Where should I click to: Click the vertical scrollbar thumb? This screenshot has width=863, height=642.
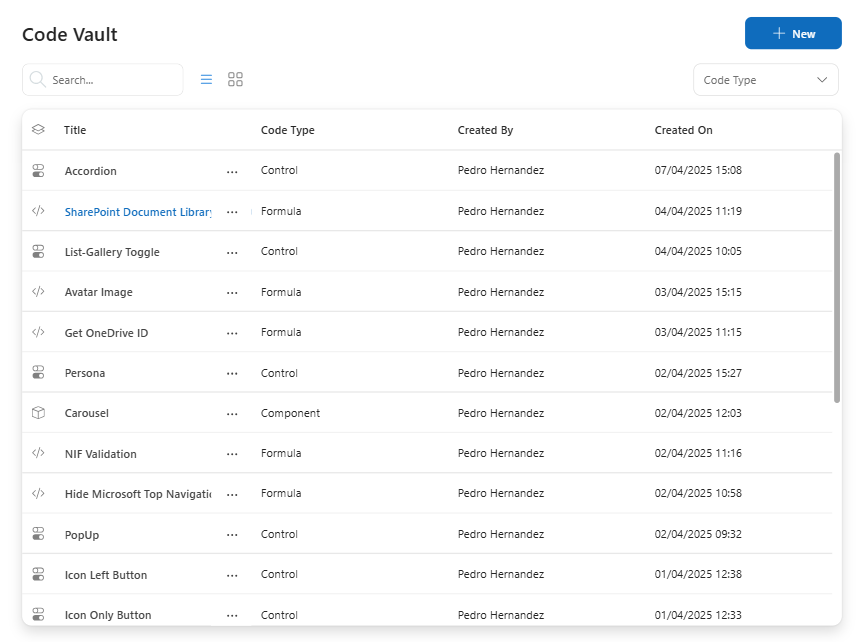tap(836, 277)
